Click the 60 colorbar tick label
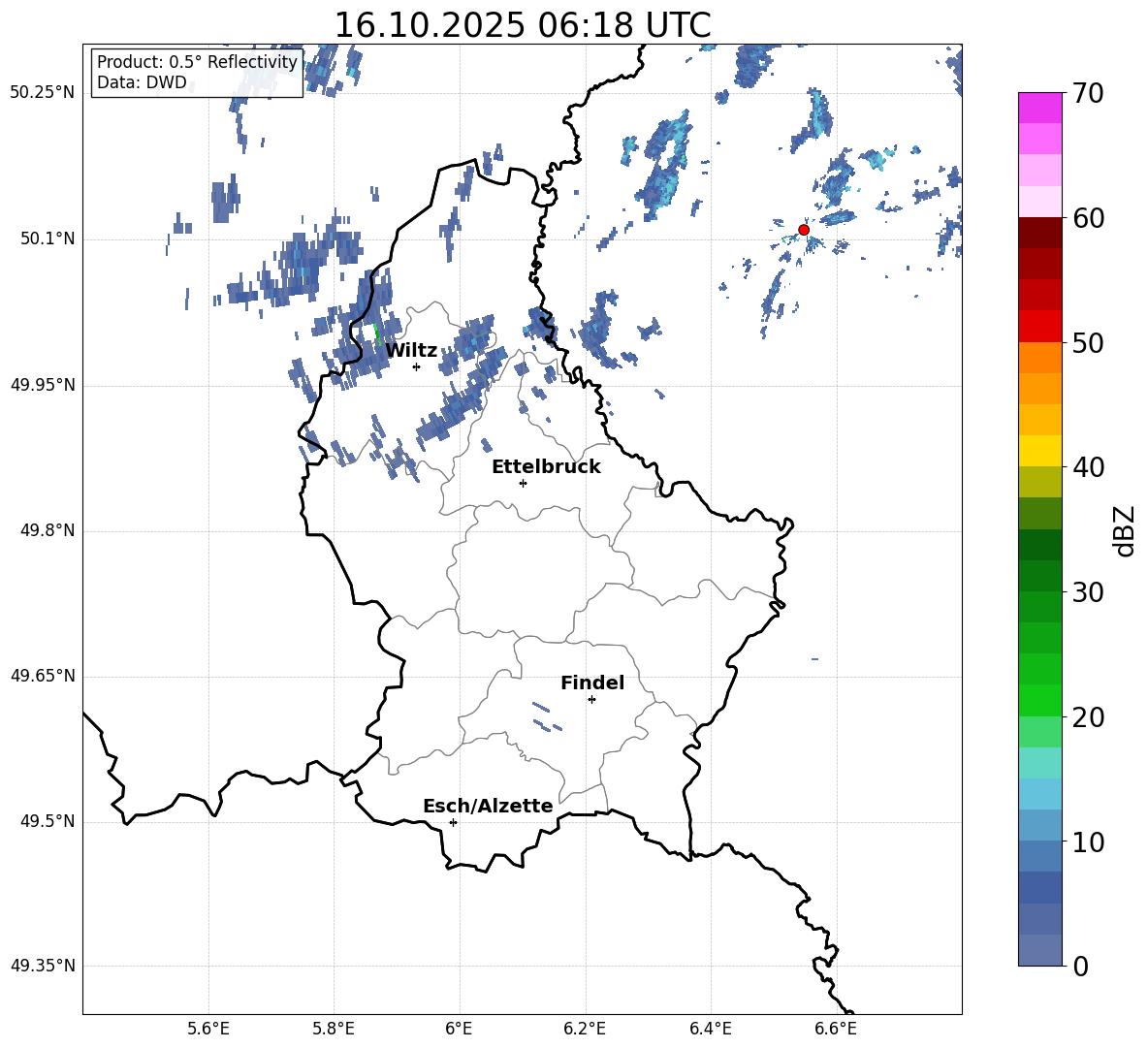 pyautogui.click(x=1088, y=218)
